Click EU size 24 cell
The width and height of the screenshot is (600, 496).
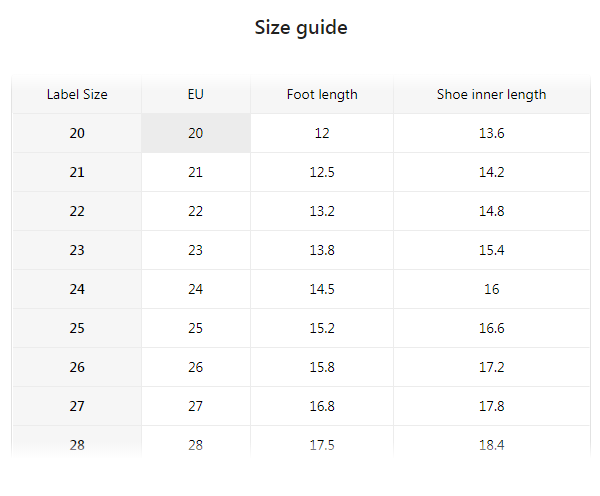[x=196, y=289]
